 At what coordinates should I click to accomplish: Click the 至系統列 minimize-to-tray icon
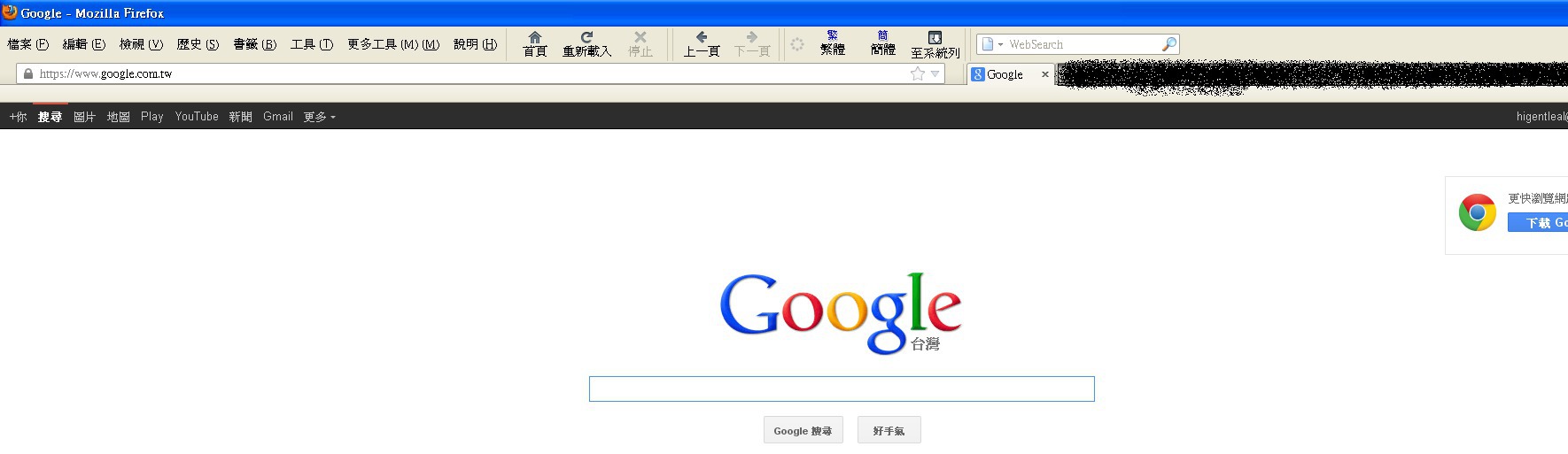pyautogui.click(x=935, y=44)
